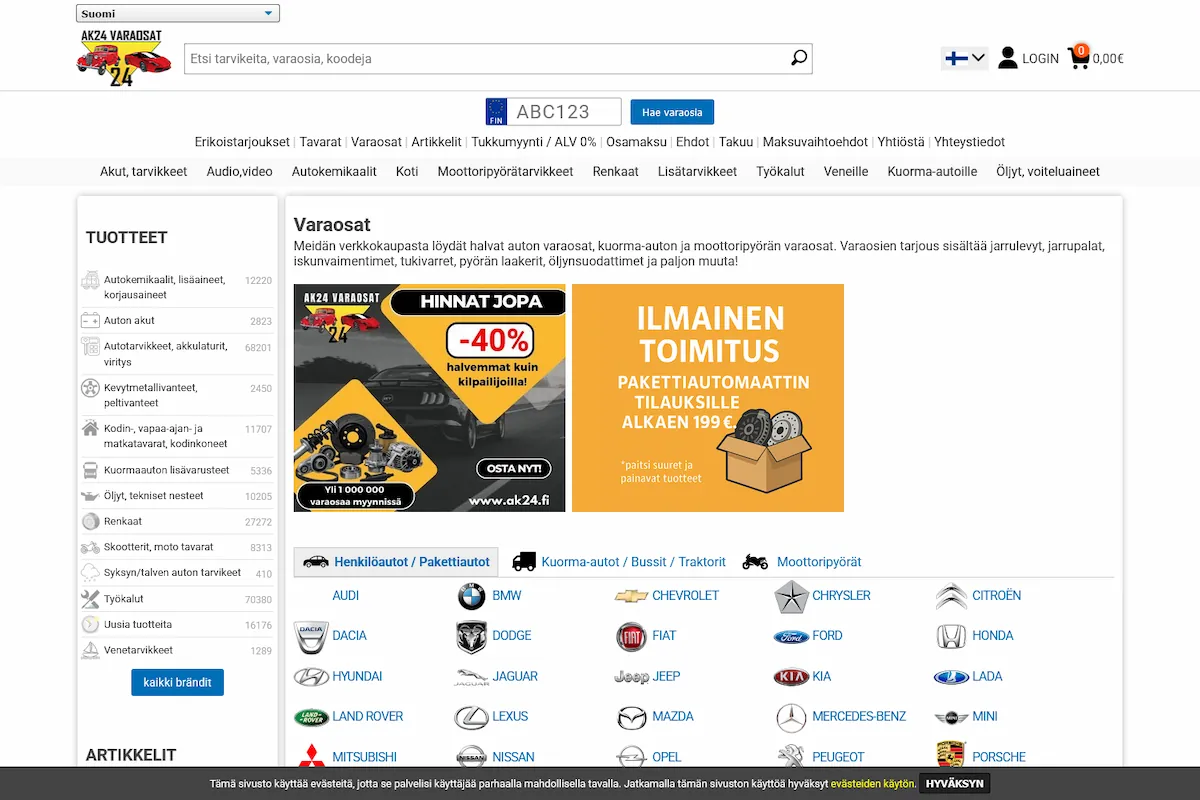Switch to the Moottoripyörät tab
Screen dimensions: 1200x800
pos(802,562)
